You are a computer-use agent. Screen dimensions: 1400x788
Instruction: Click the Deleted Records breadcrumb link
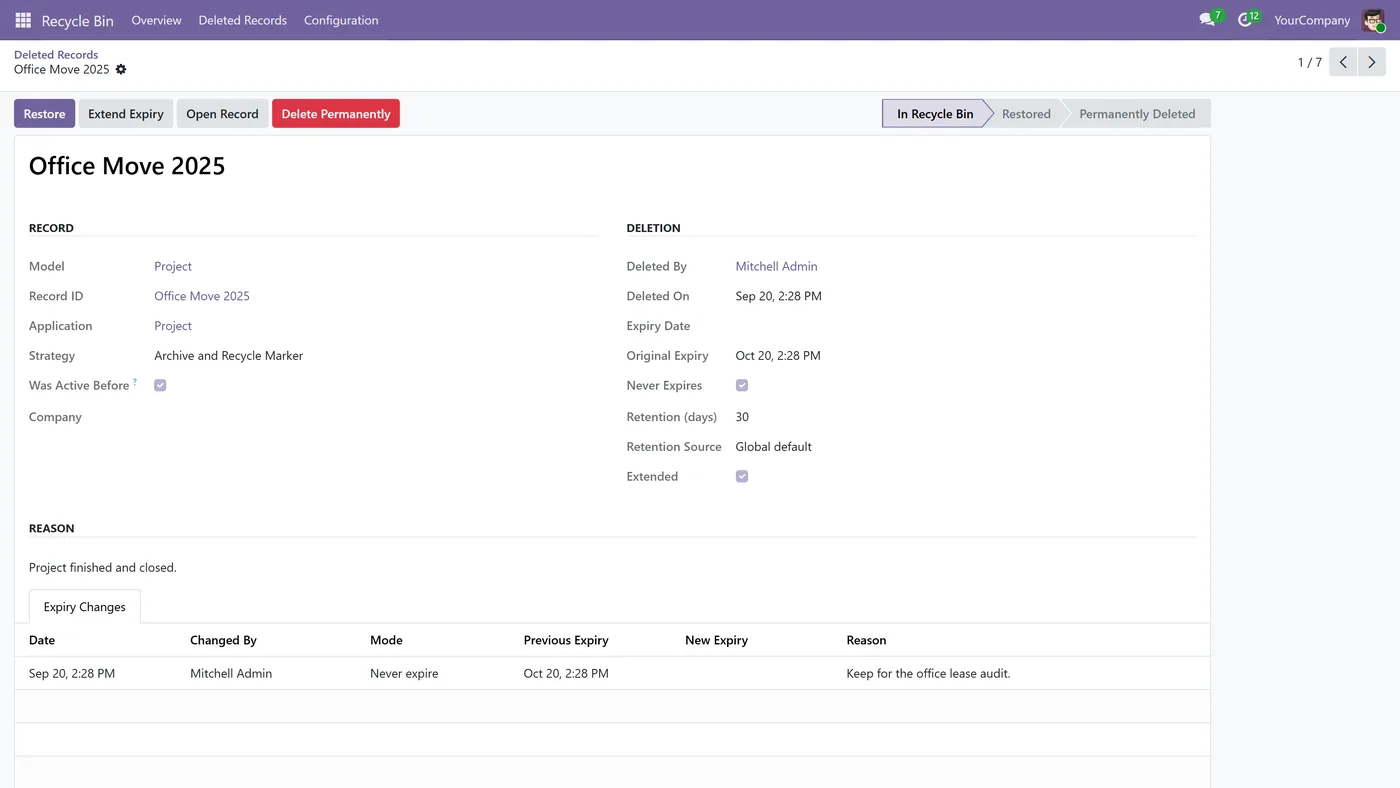pos(56,55)
